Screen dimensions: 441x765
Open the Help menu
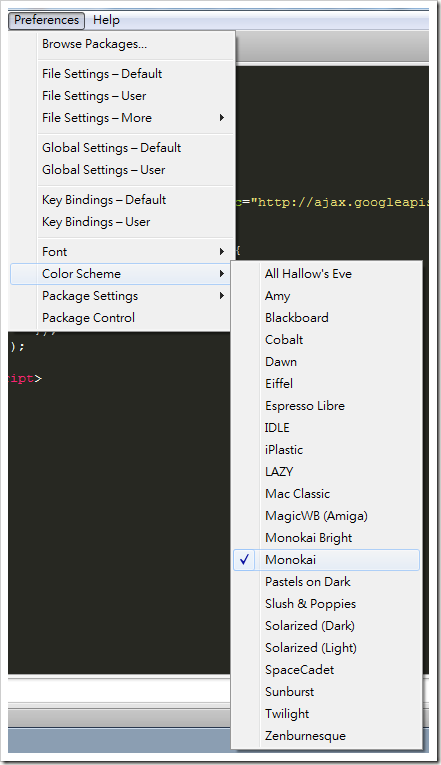coord(106,20)
